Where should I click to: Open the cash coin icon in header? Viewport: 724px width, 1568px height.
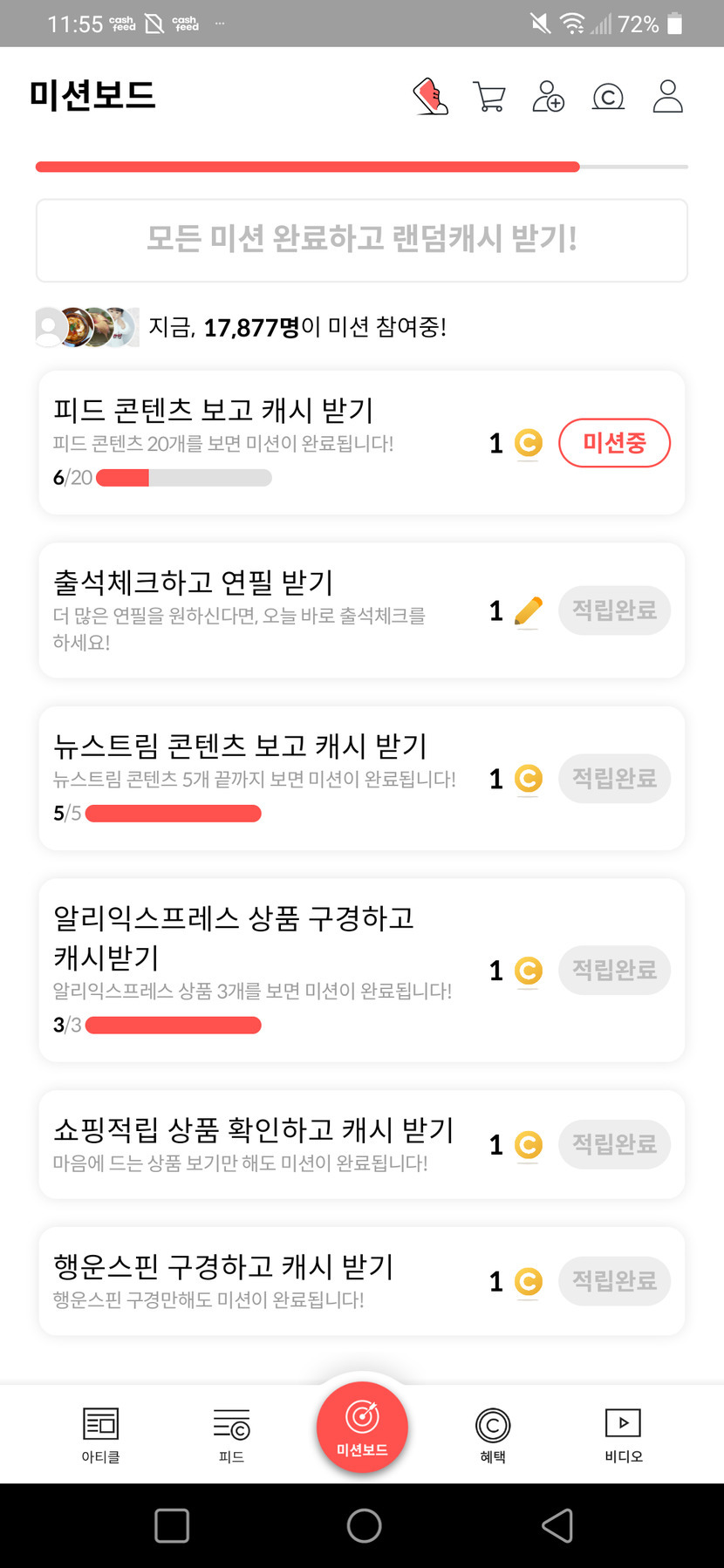point(608,96)
